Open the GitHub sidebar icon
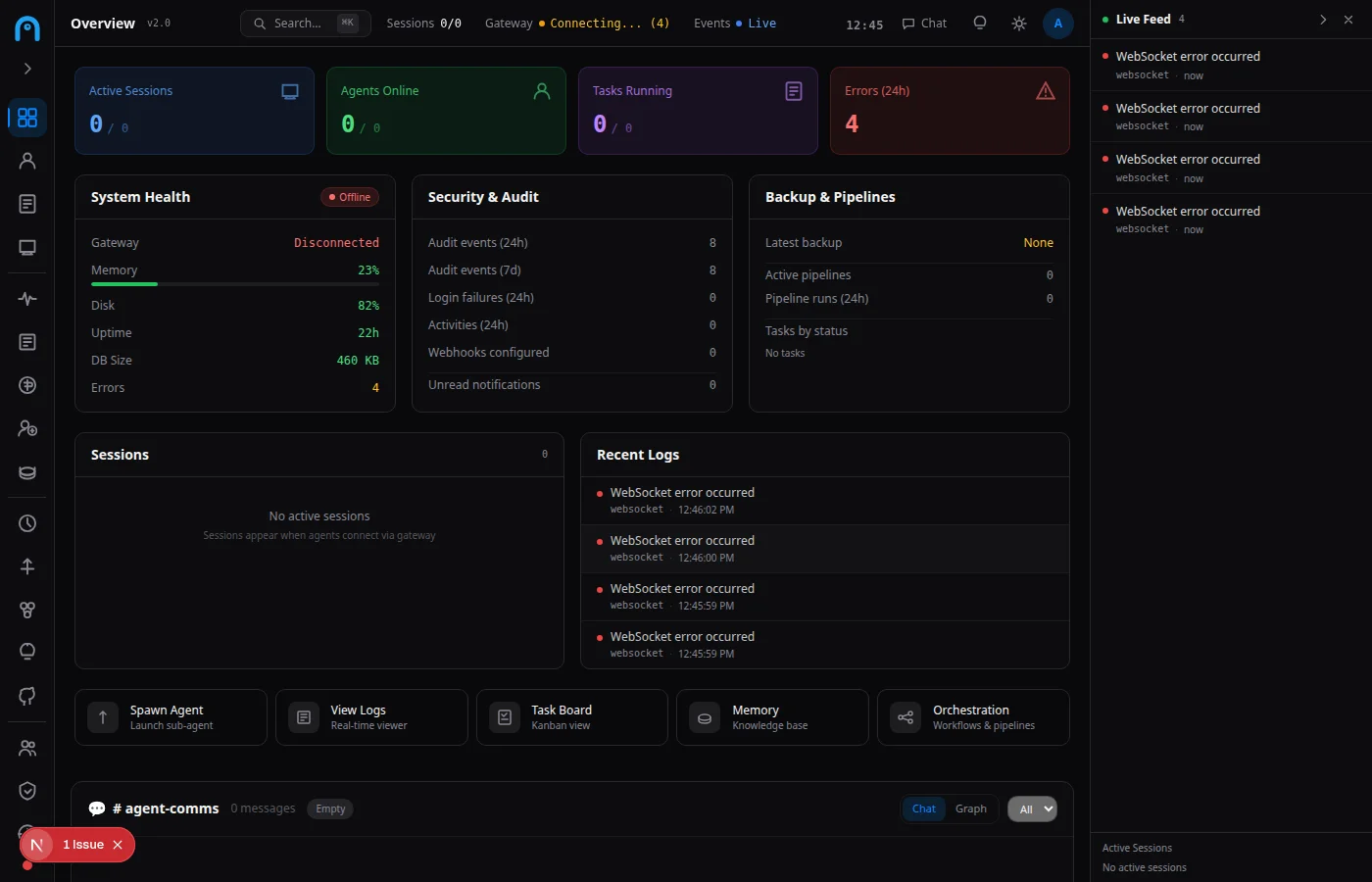The width and height of the screenshot is (1372, 882). click(x=27, y=696)
